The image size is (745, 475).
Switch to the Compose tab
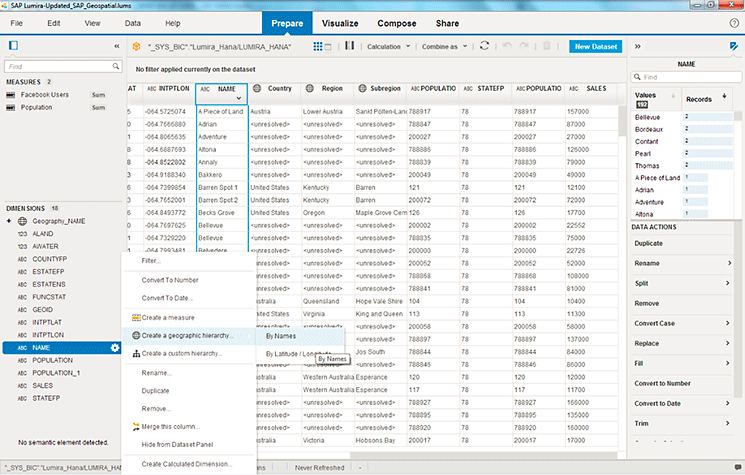click(x=397, y=23)
